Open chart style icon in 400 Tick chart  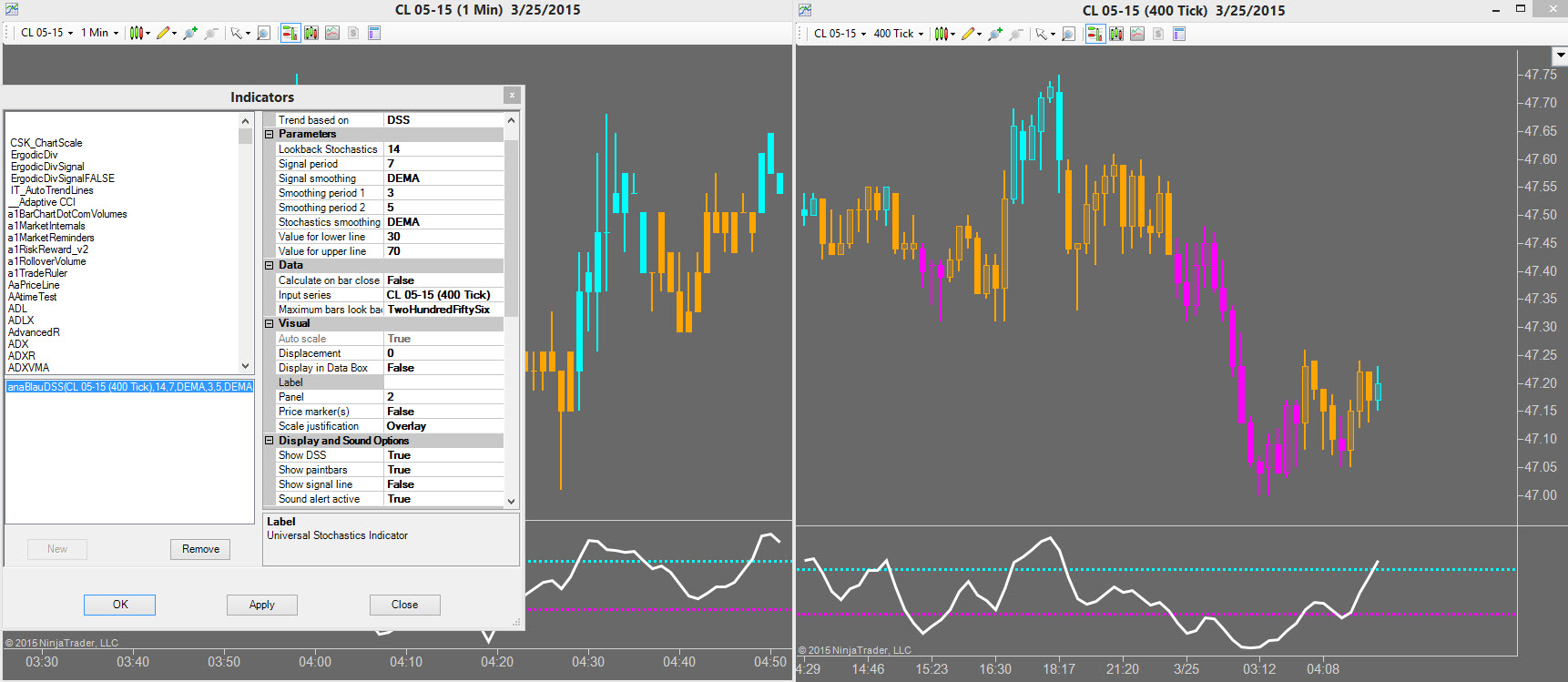tap(942, 34)
